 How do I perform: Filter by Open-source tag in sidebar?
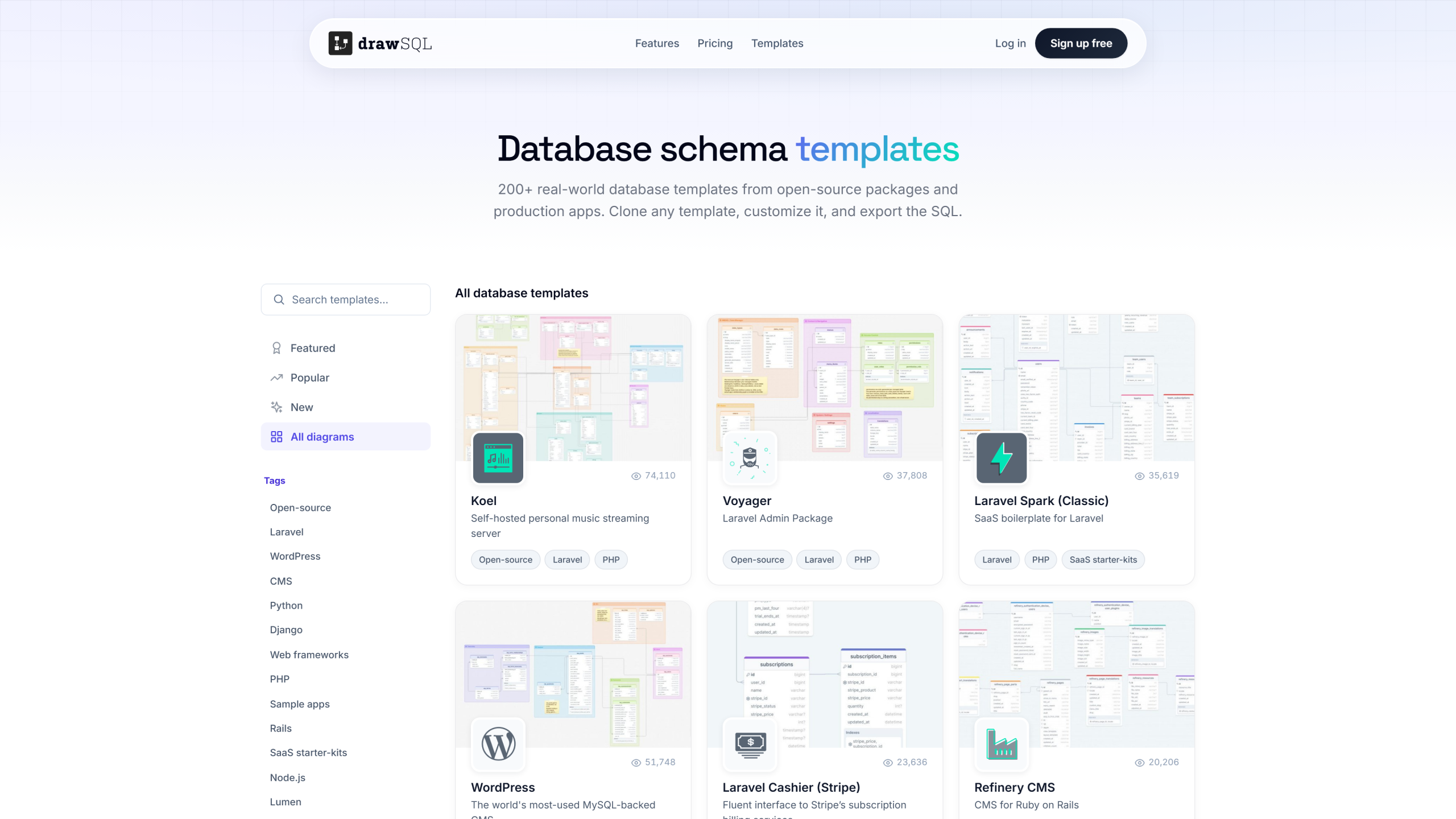(x=300, y=508)
